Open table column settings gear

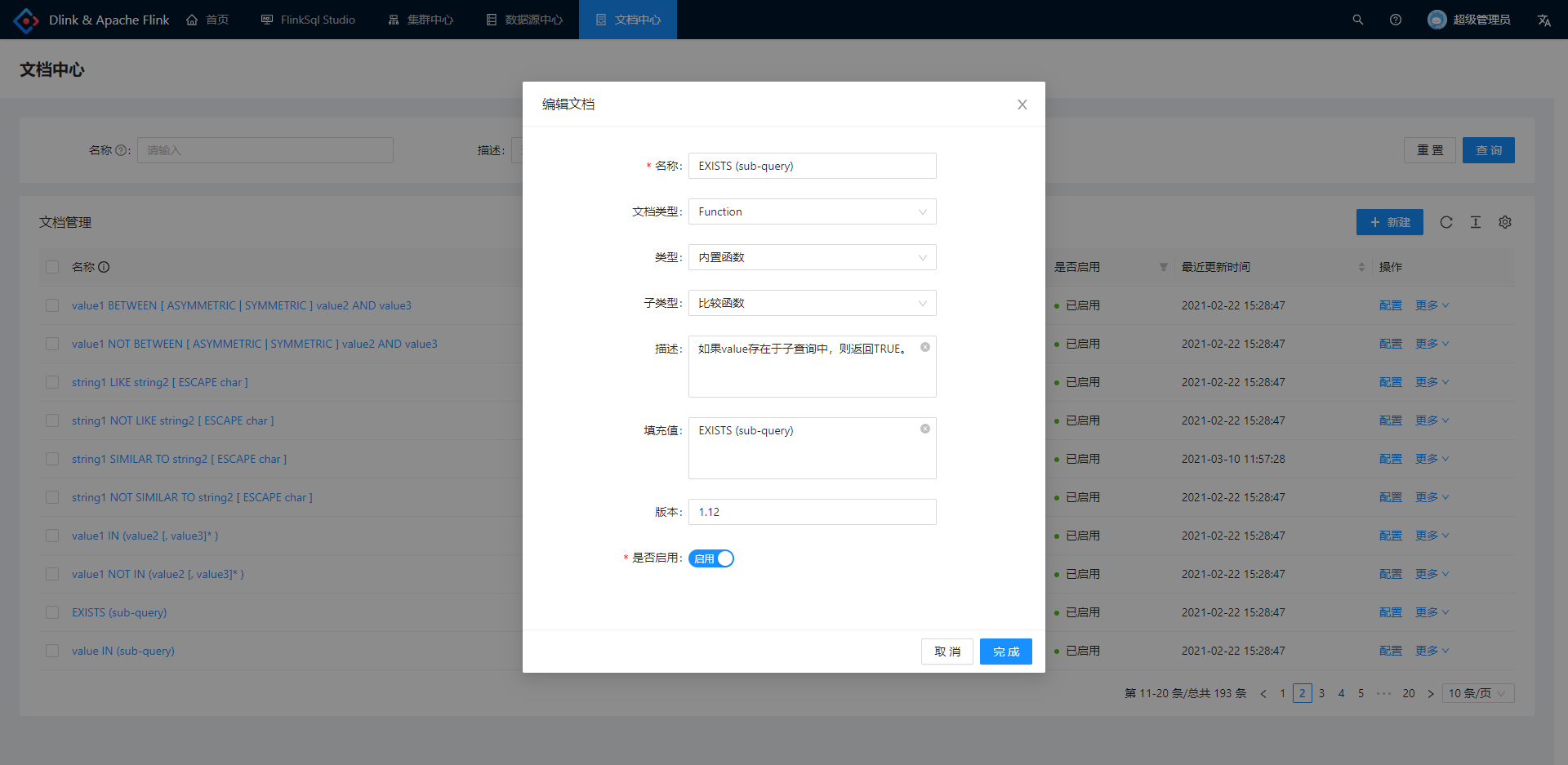tap(1505, 222)
